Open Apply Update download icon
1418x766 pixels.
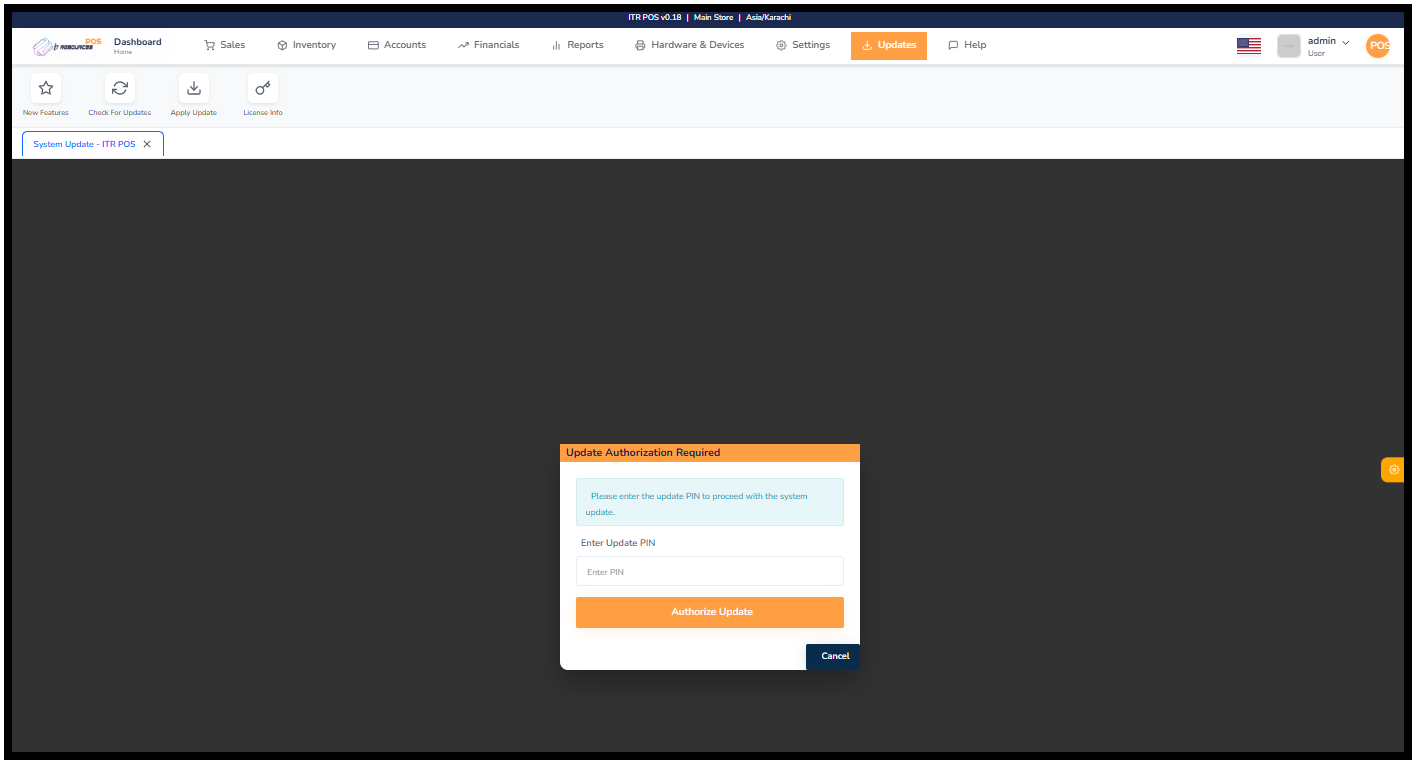click(193, 88)
